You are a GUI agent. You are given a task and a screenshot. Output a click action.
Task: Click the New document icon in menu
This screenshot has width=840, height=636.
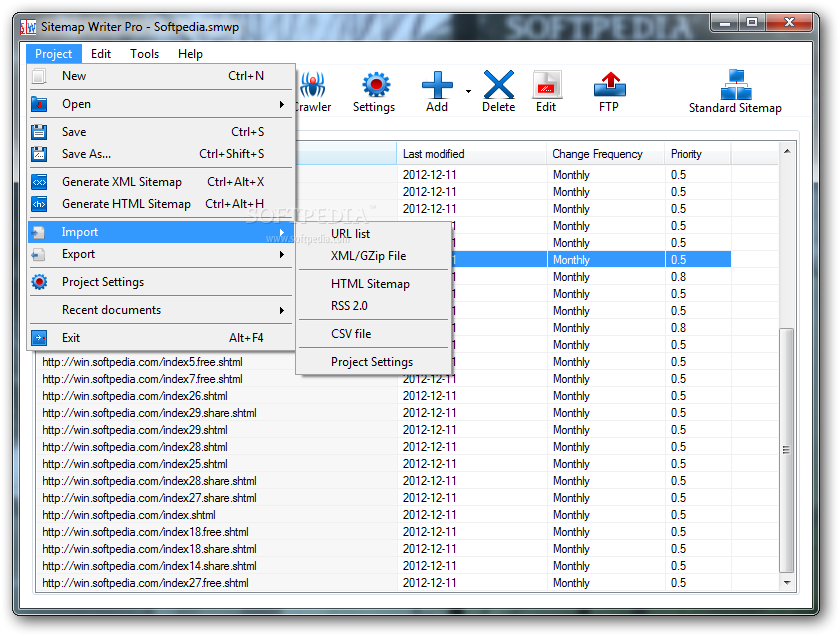[39, 76]
